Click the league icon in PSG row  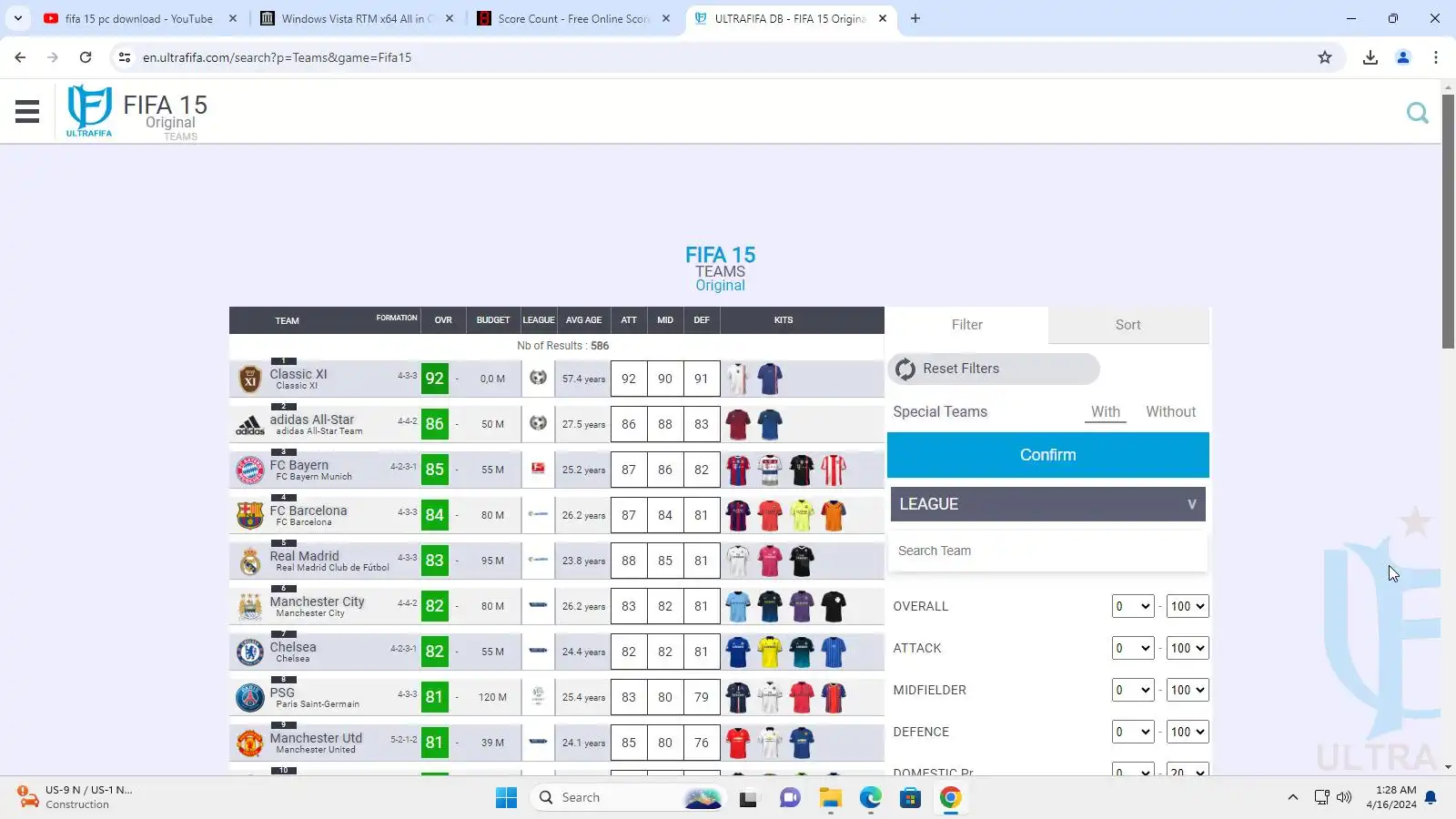pyautogui.click(x=538, y=695)
